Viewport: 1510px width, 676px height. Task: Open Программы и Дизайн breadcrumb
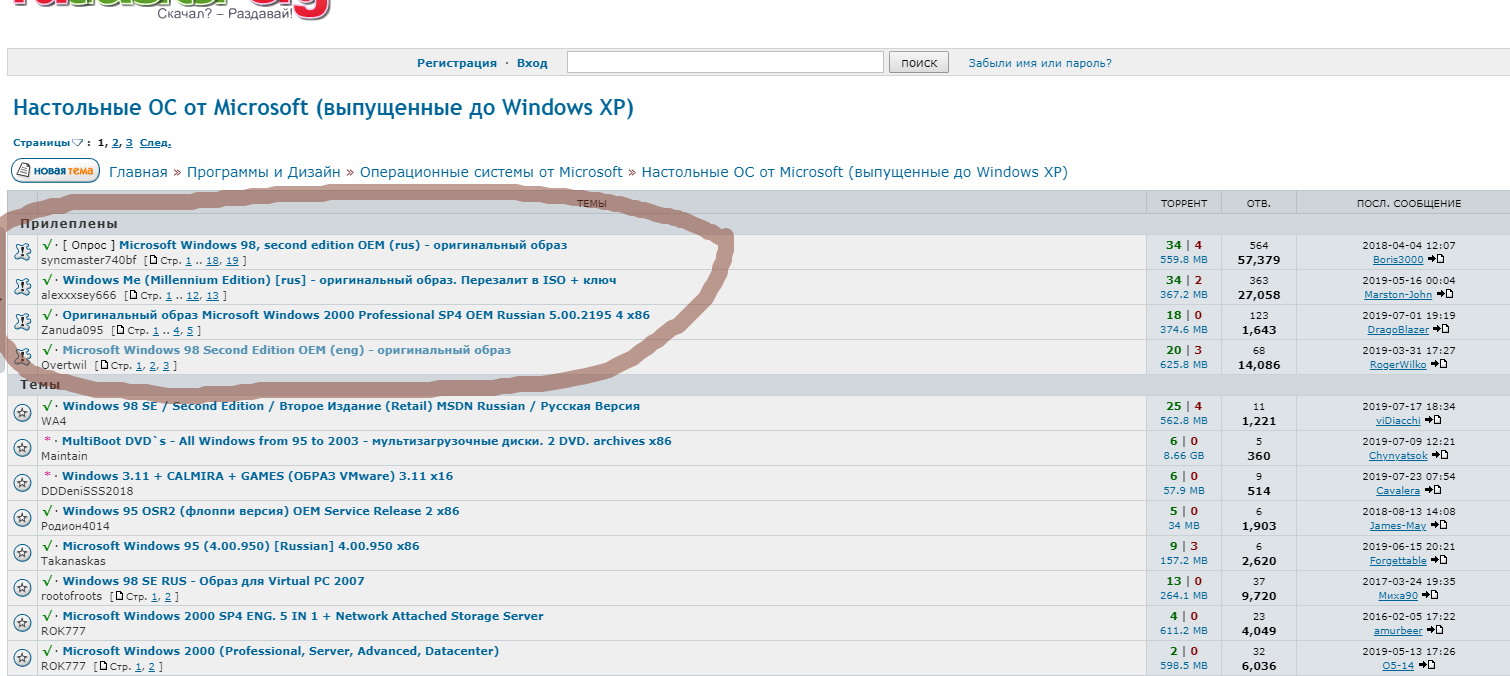[x=263, y=172]
